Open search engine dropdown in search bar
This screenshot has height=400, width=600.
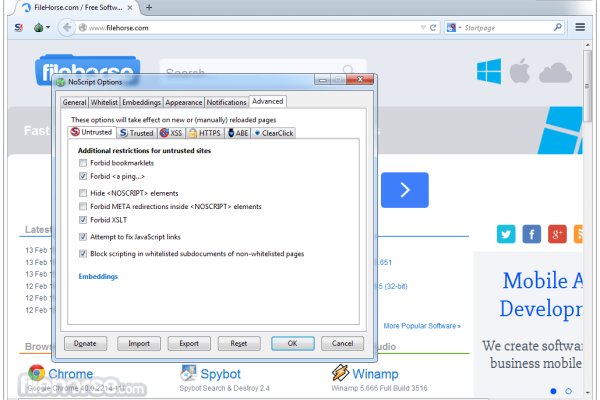[455, 28]
